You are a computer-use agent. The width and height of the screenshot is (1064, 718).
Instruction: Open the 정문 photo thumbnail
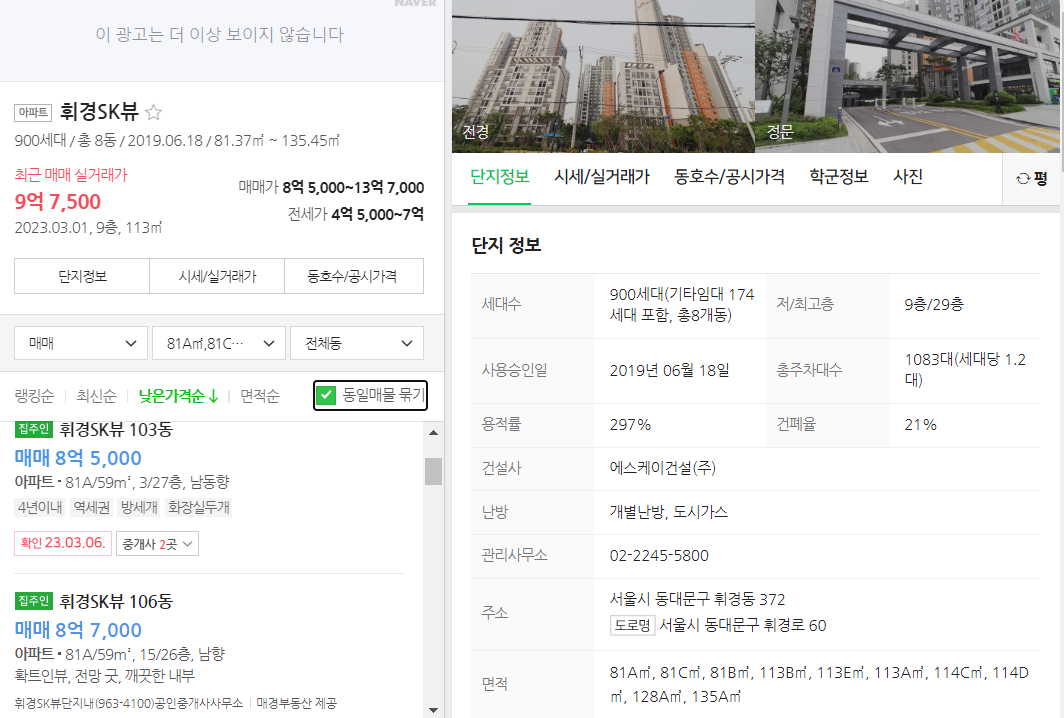point(907,76)
